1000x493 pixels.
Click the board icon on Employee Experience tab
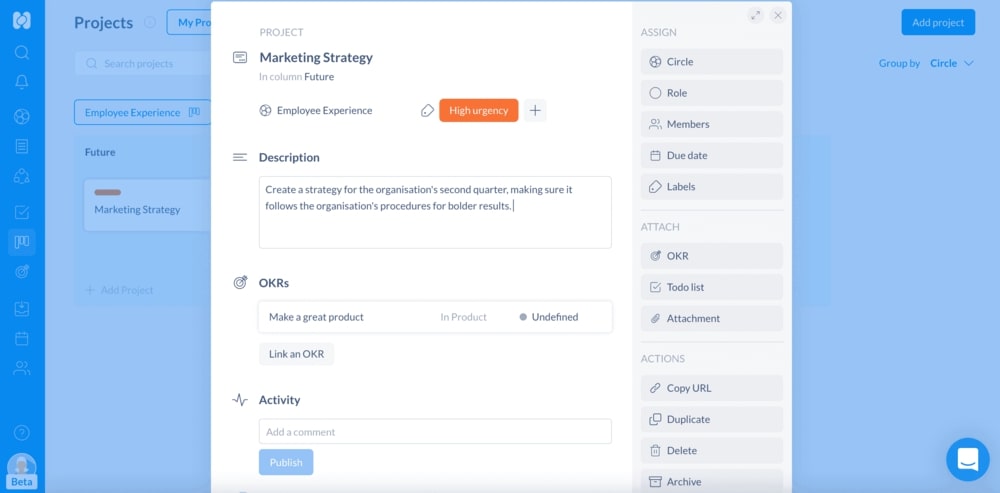195,112
